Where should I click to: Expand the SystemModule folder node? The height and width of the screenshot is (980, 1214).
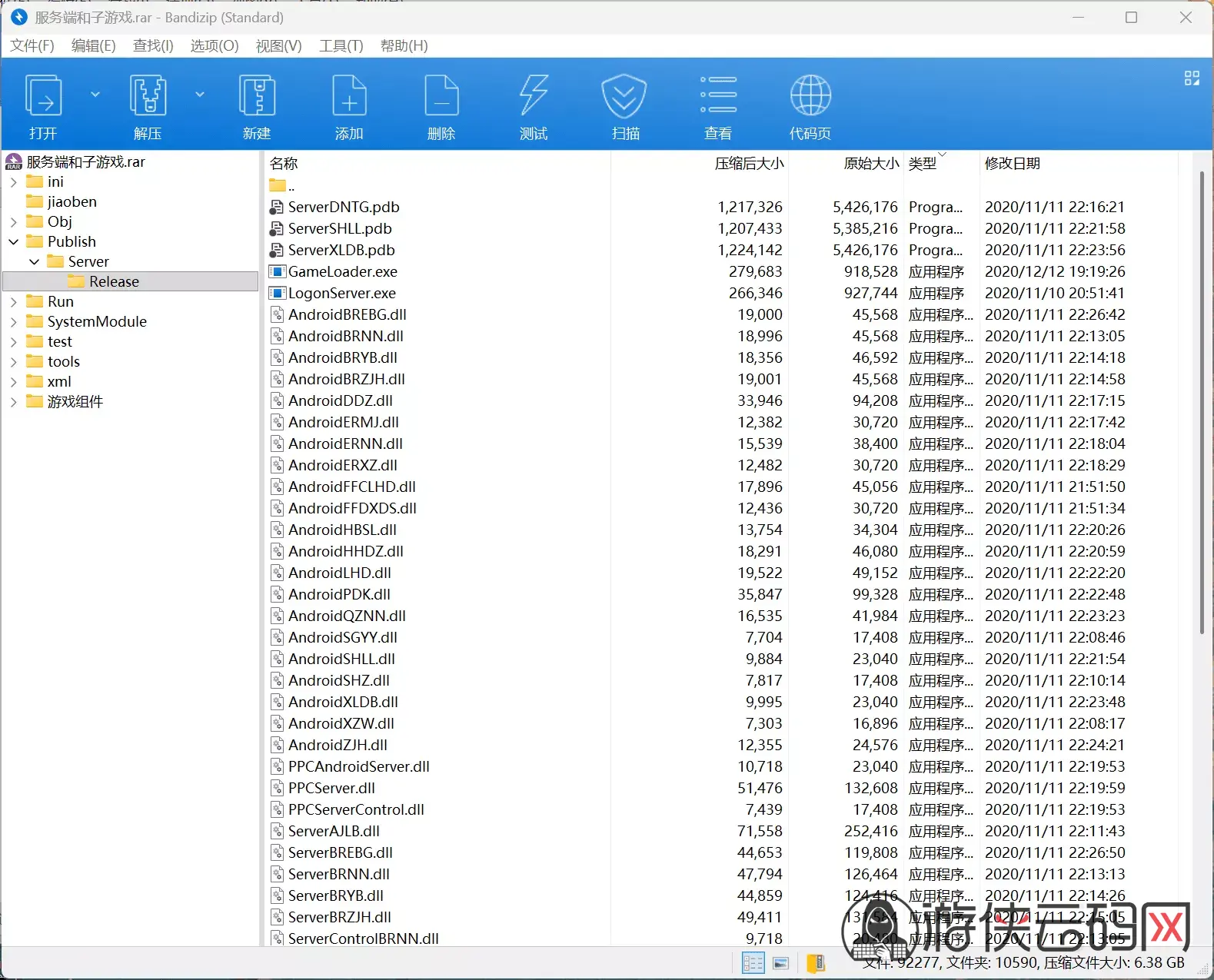pyautogui.click(x=13, y=321)
